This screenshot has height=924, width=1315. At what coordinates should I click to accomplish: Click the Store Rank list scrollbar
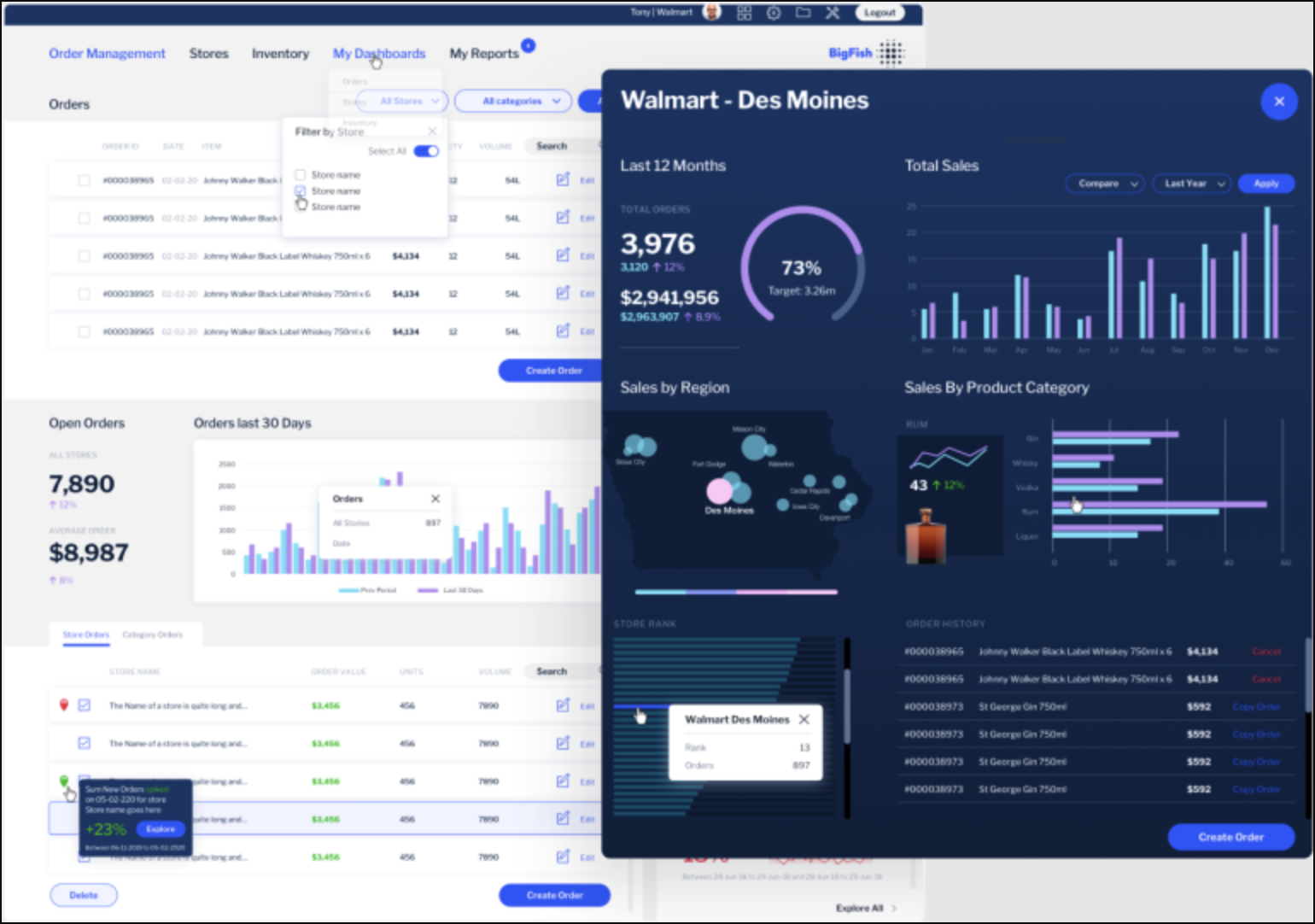pyautogui.click(x=847, y=705)
